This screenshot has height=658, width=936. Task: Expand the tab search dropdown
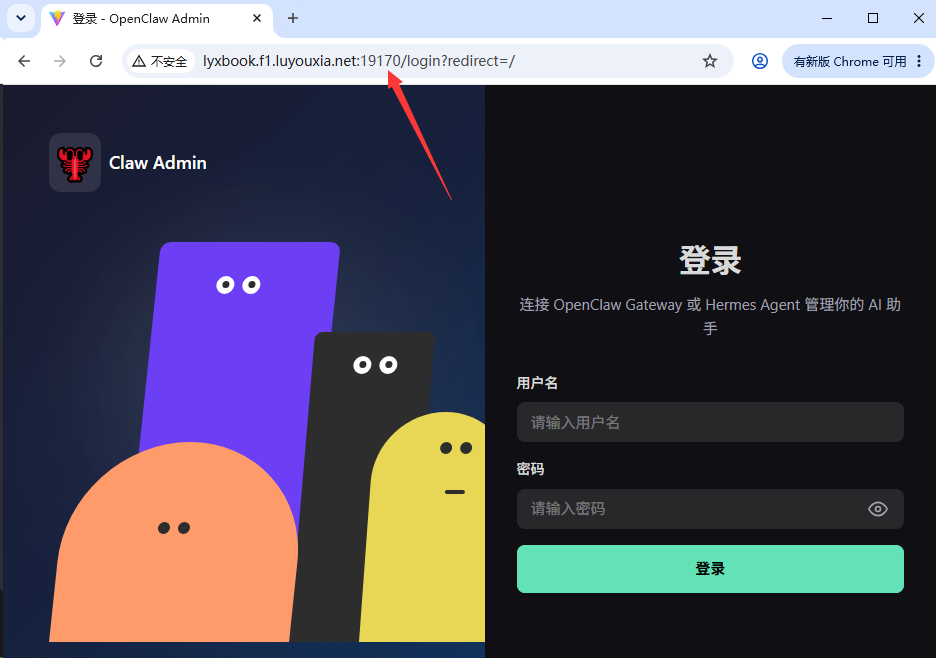pos(21,18)
